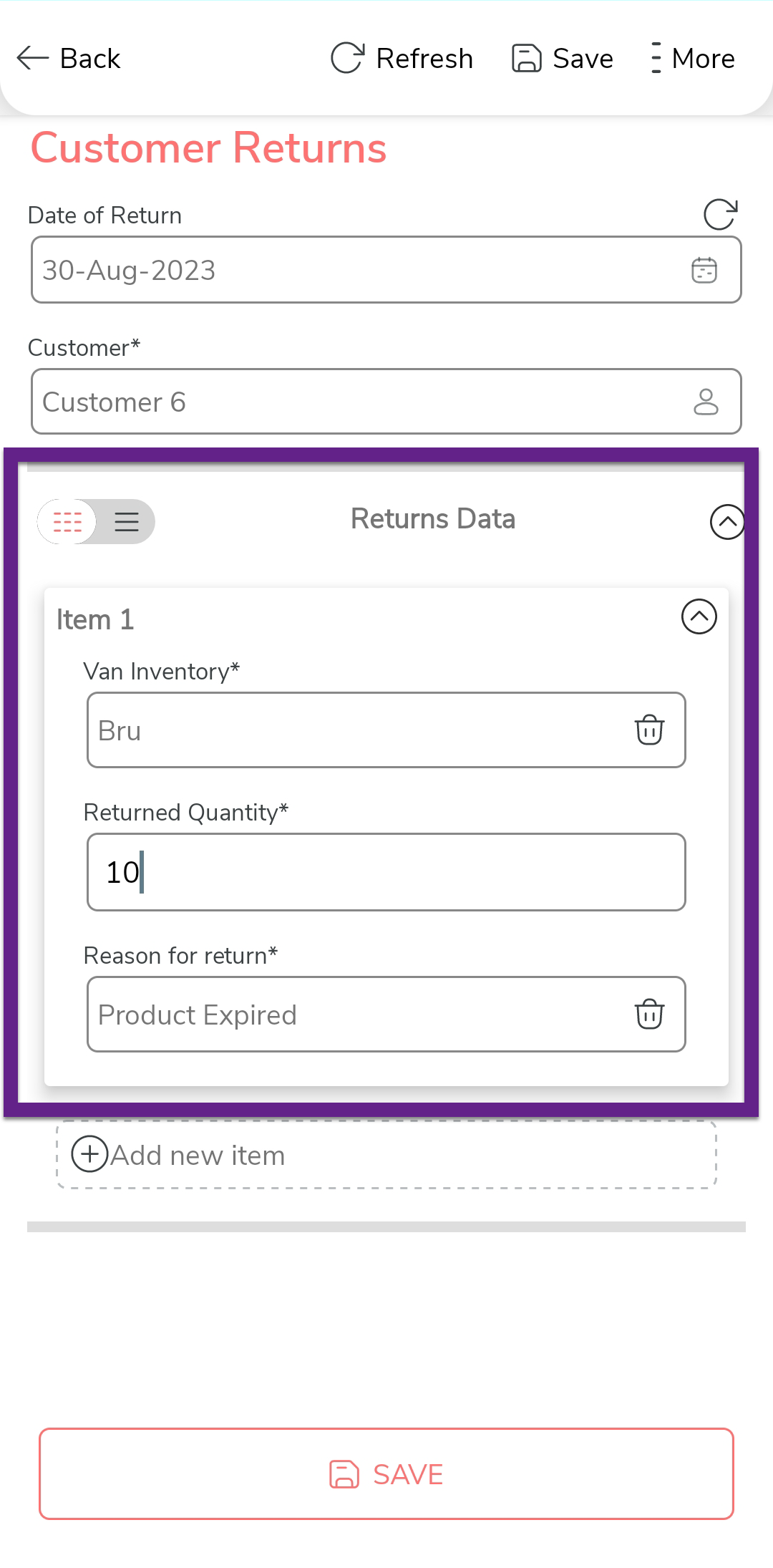This screenshot has height=1568, width=773.
Task: Tap the Save disk icon in header
Action: pos(527,58)
